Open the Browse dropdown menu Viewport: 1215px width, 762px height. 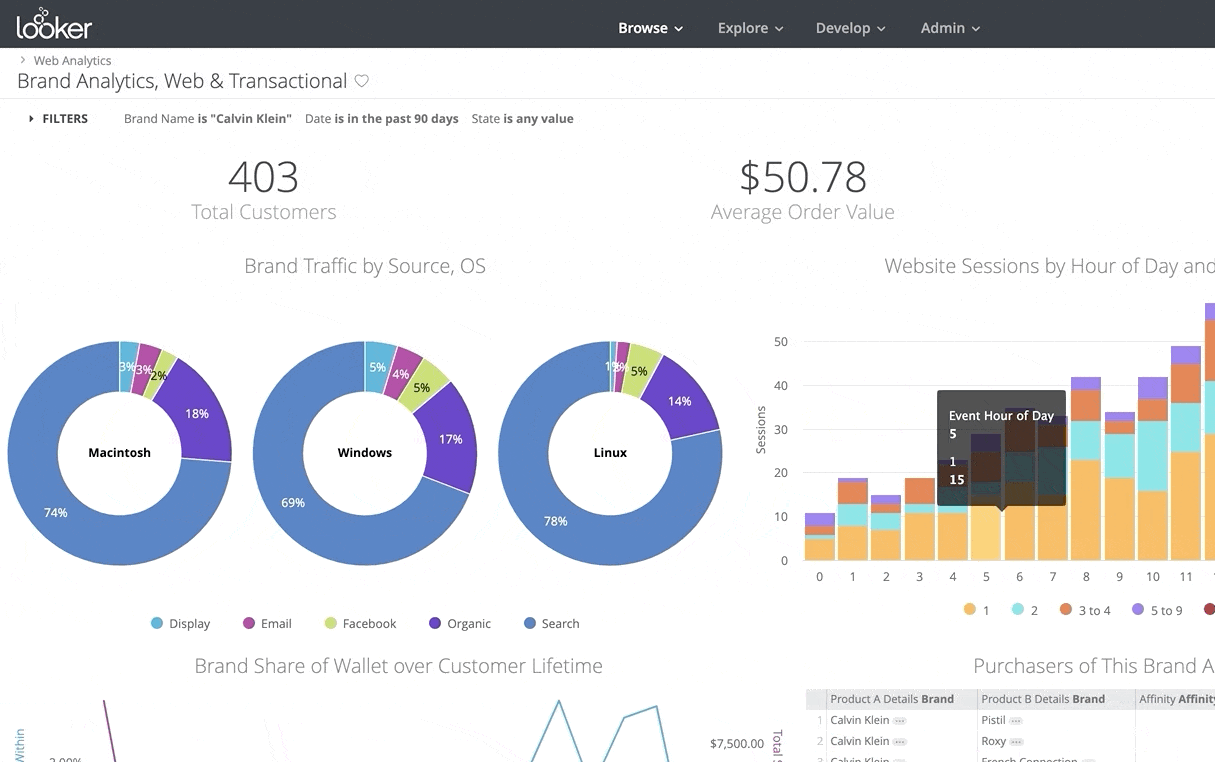point(651,28)
